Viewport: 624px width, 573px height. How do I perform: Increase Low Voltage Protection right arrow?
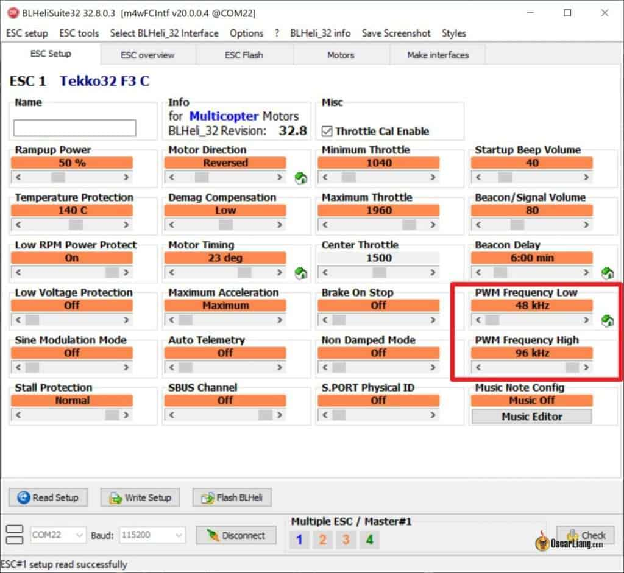tap(126, 320)
